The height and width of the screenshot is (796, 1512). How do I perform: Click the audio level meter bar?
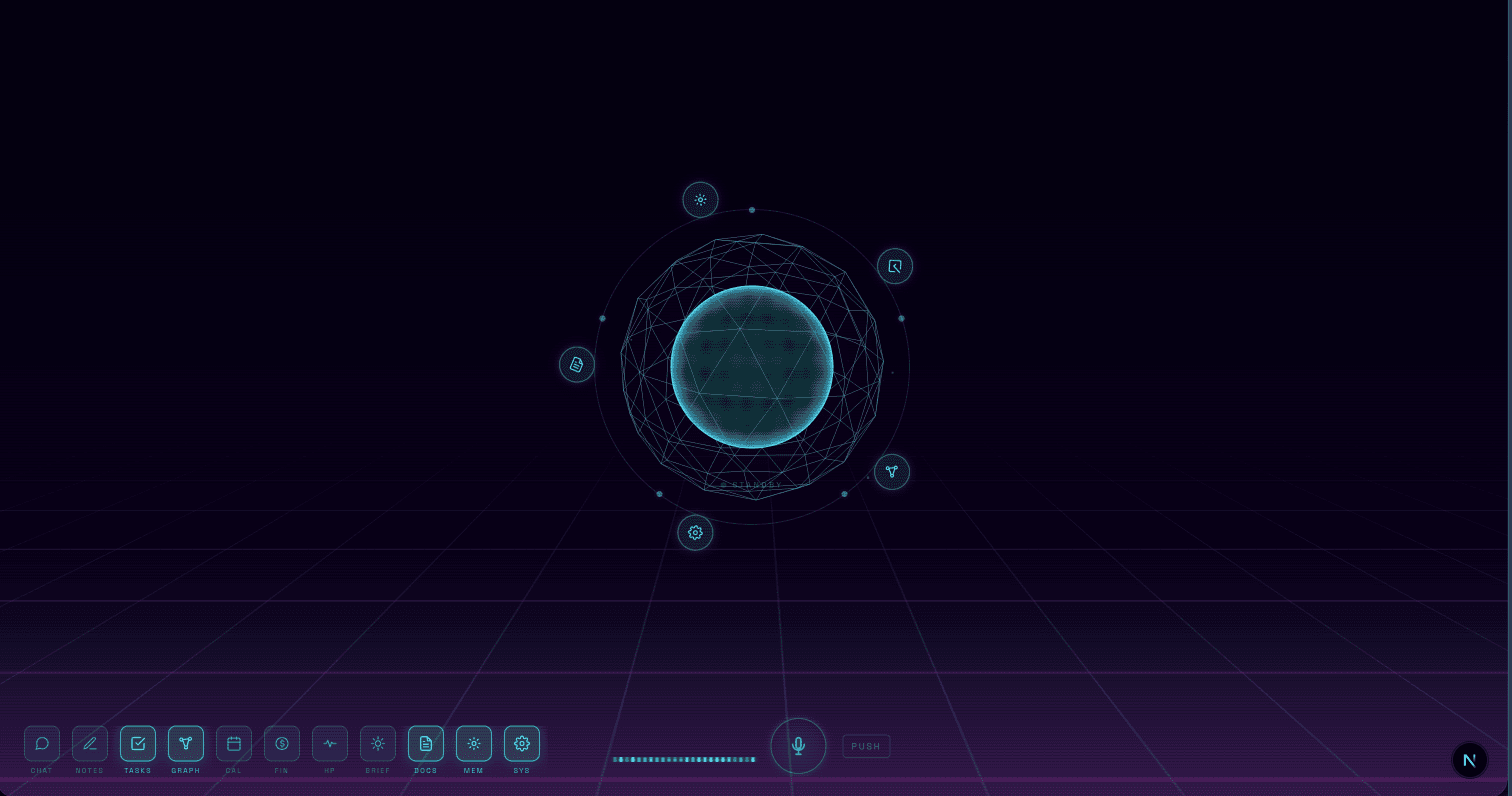click(x=684, y=759)
